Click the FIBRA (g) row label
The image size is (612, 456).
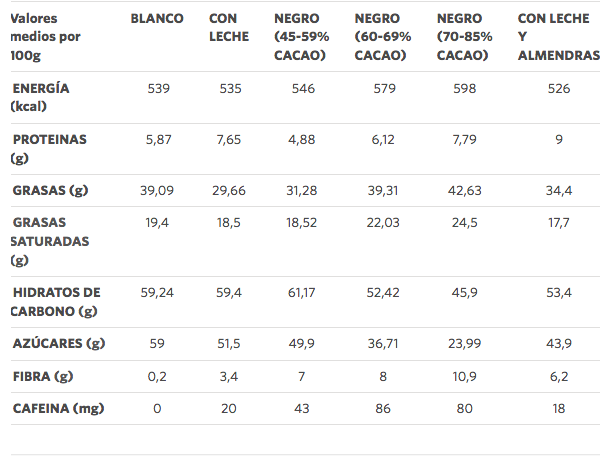coord(43,376)
